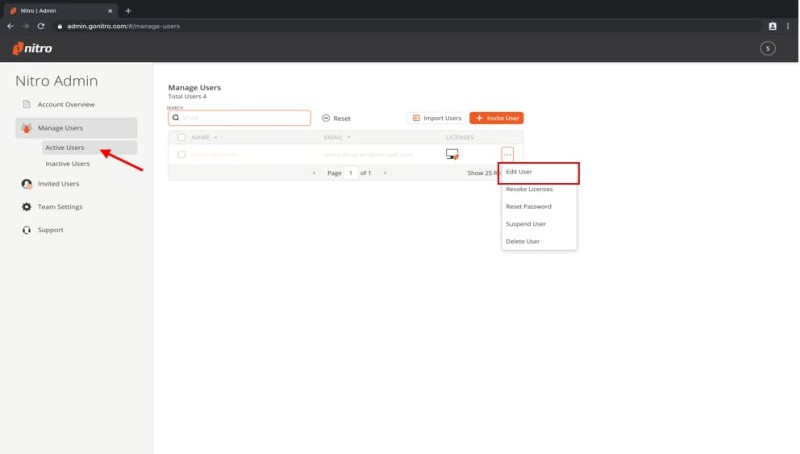Click the site lock icon in address bar
800x454 pixels.
click(60, 26)
